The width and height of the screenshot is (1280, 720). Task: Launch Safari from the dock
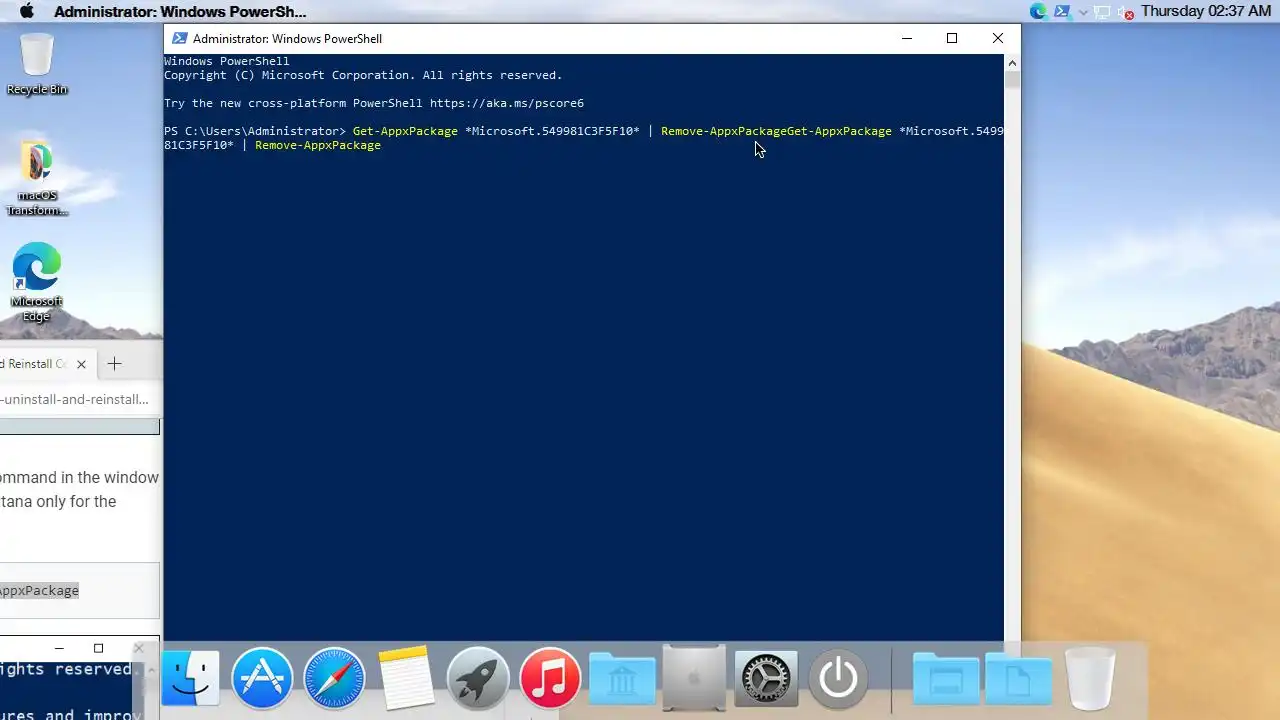(x=334, y=679)
